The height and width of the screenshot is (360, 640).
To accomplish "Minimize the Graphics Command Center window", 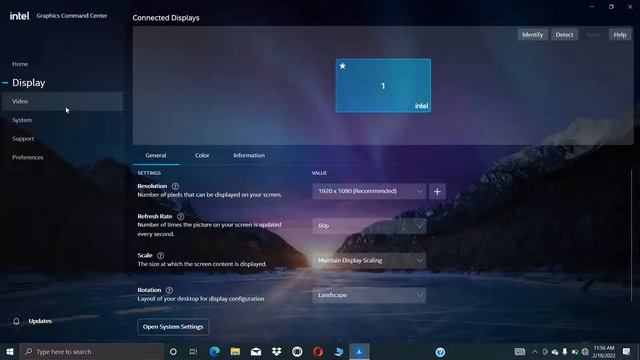I will [x=592, y=7].
